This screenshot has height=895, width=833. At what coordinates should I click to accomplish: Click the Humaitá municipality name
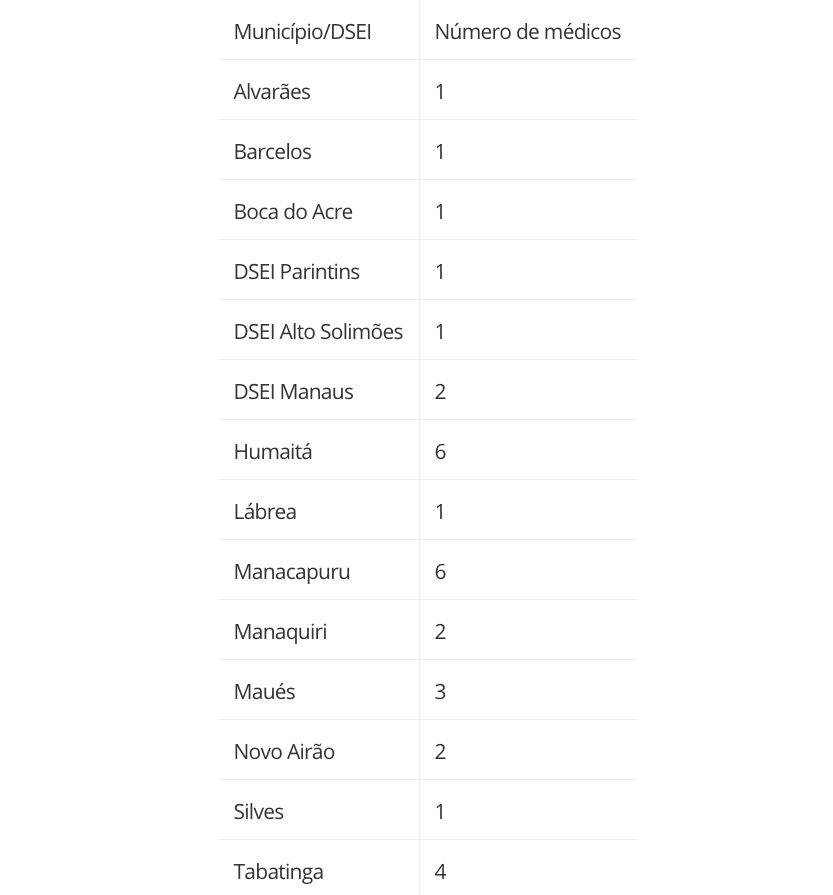[273, 452]
